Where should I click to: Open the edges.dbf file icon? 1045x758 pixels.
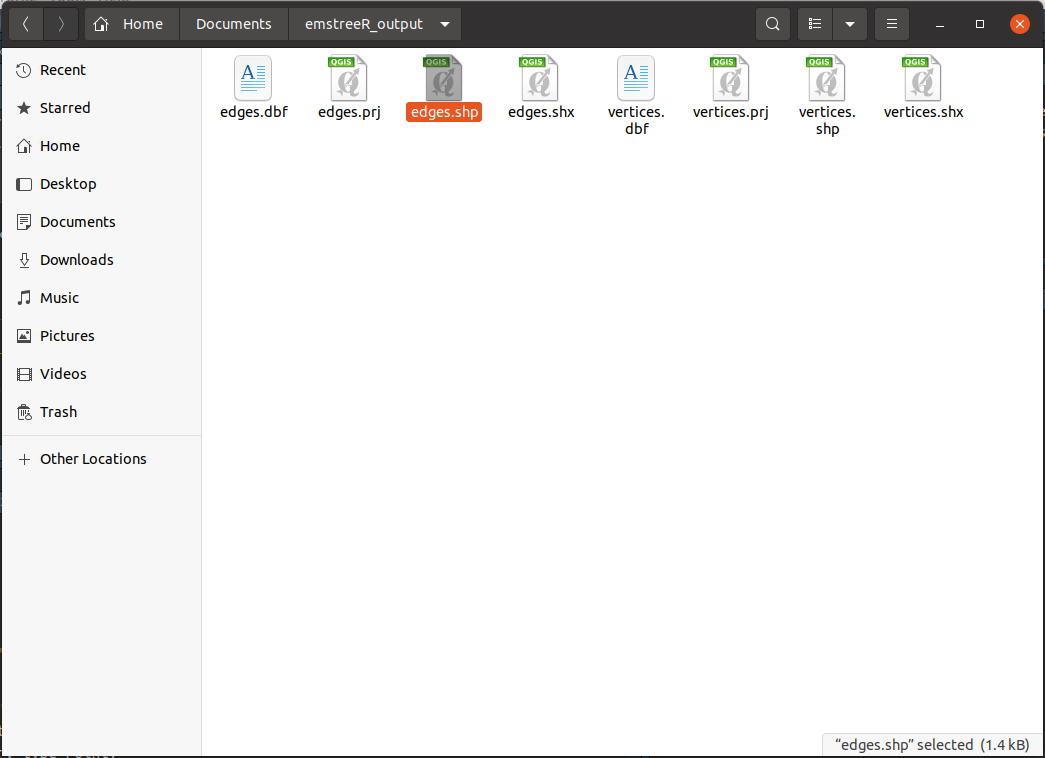coord(253,79)
